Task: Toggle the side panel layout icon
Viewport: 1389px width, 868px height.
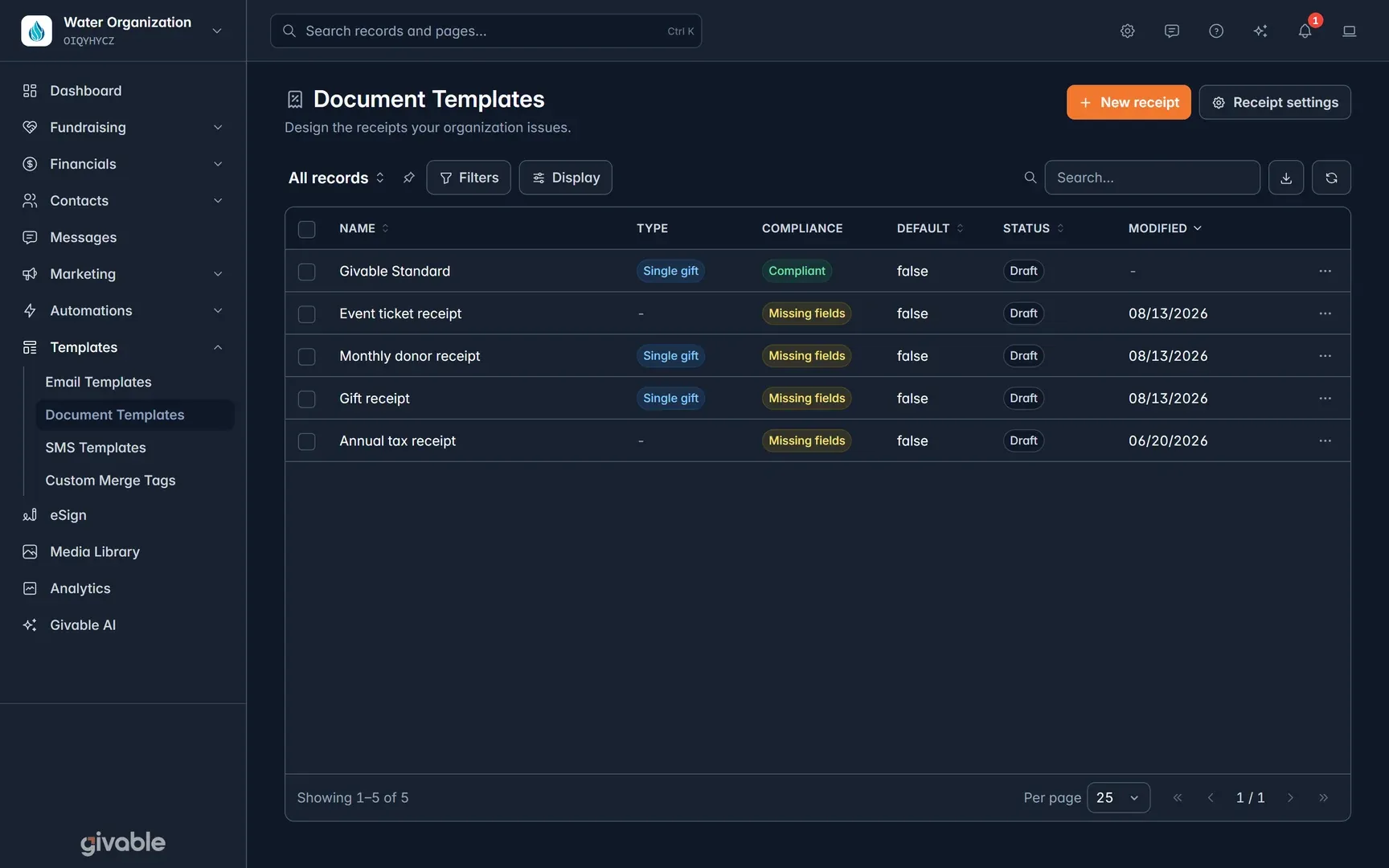Action: click(1349, 31)
